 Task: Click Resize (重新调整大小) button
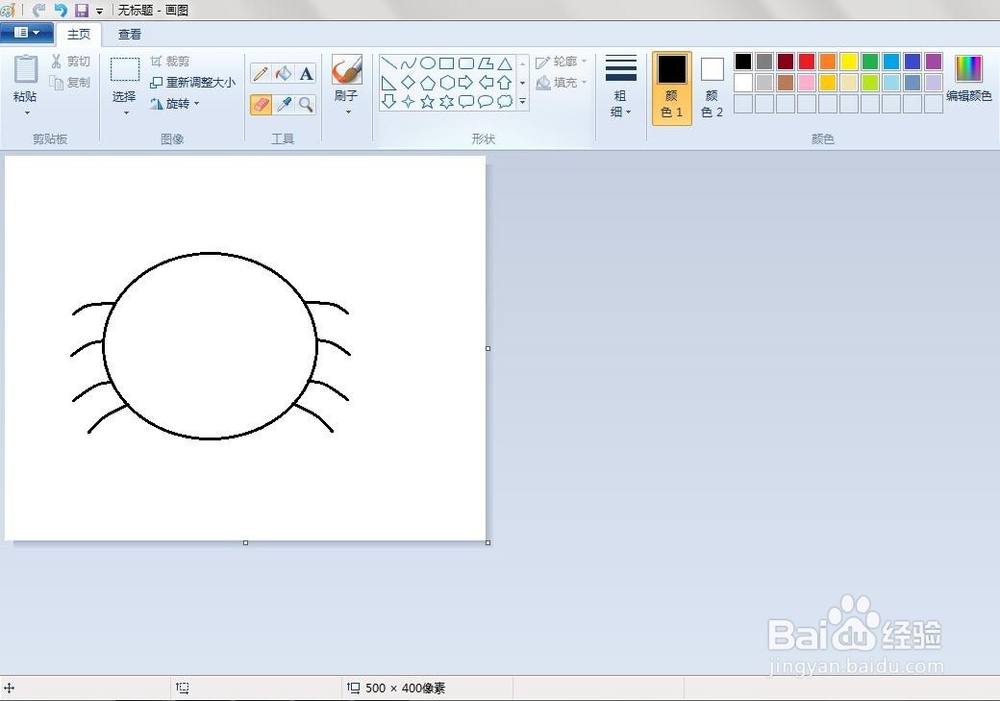click(193, 82)
